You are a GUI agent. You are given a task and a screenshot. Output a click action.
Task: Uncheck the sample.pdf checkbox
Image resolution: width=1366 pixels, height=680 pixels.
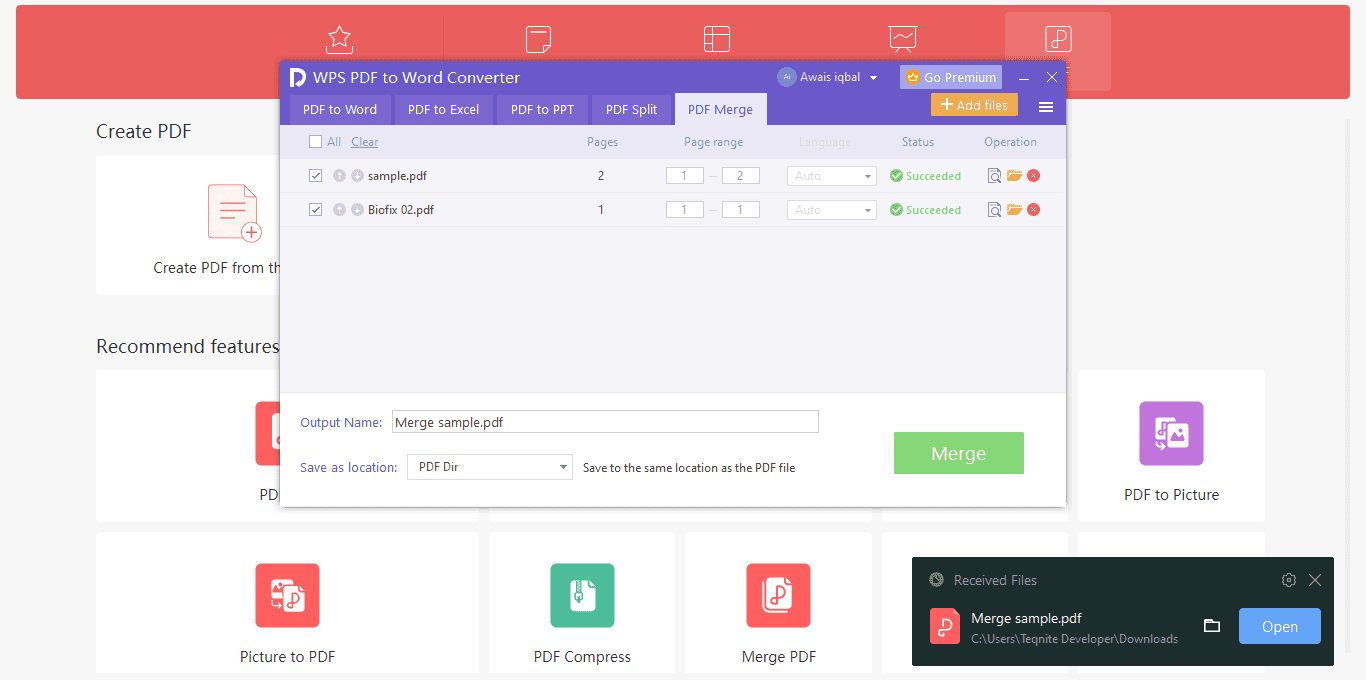click(x=315, y=175)
